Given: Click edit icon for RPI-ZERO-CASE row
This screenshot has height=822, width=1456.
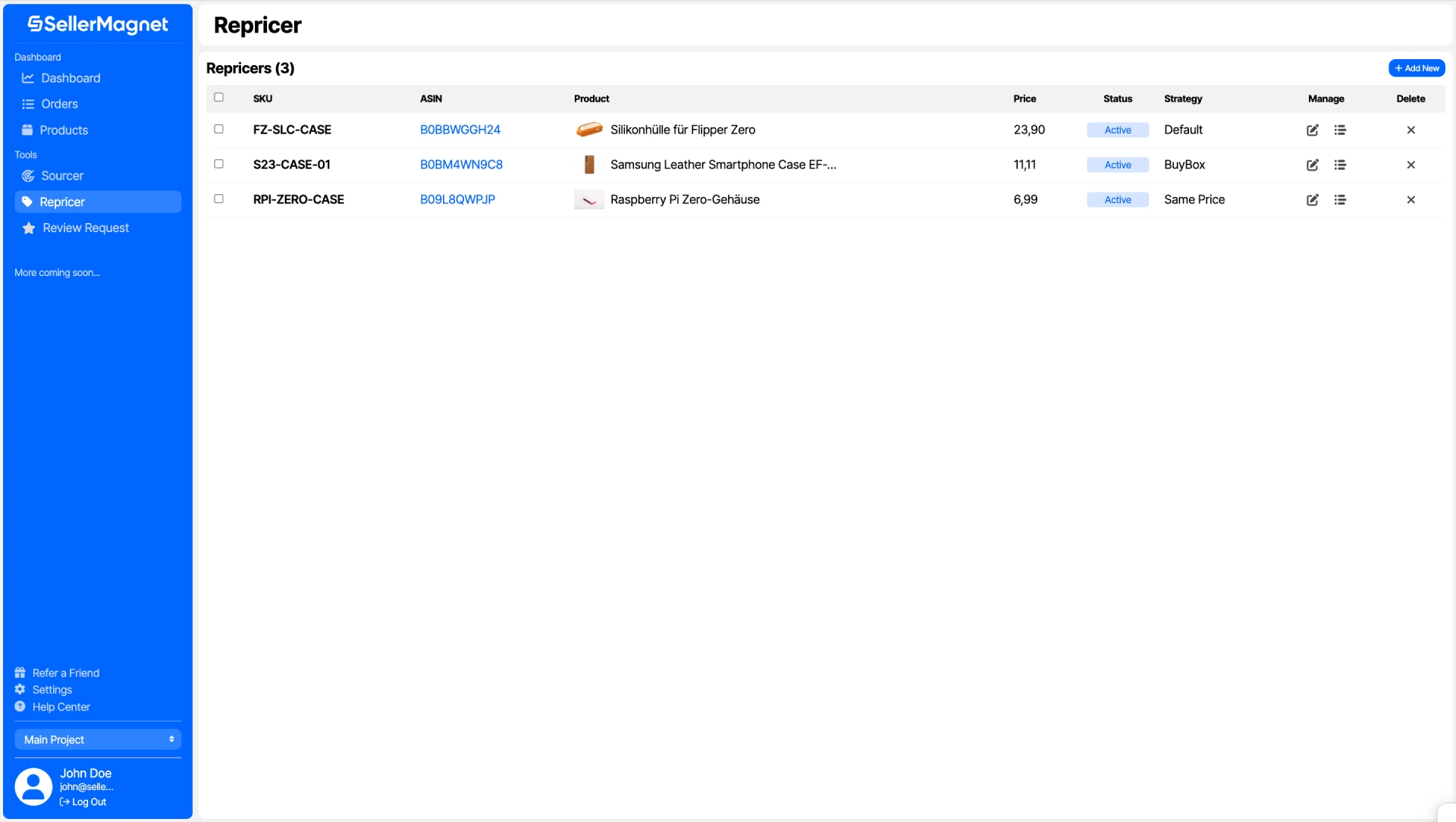Looking at the screenshot, I should pyautogui.click(x=1313, y=200).
